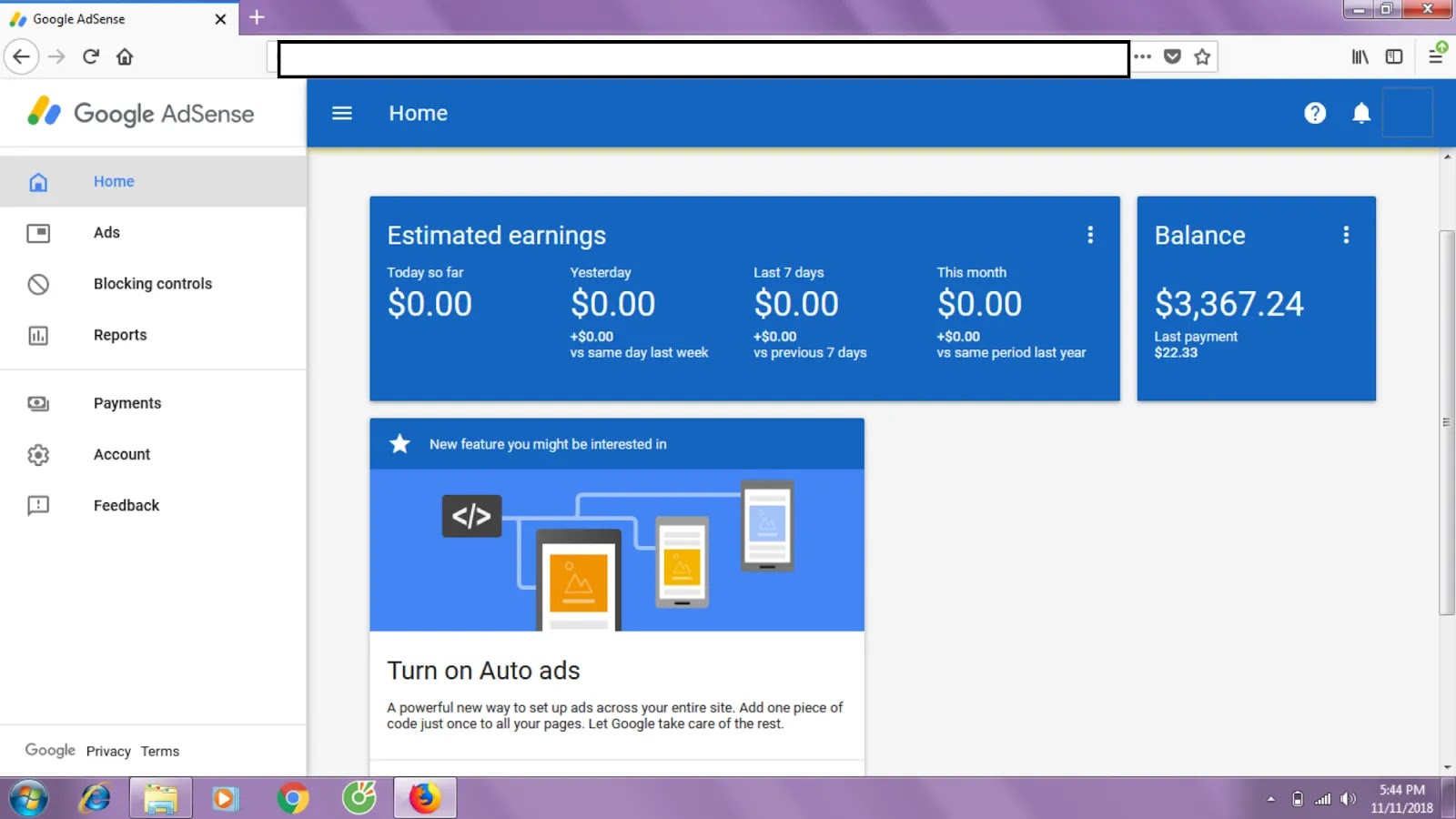Open a new browser tab
Viewport: 1456px width, 819px height.
click(x=257, y=17)
